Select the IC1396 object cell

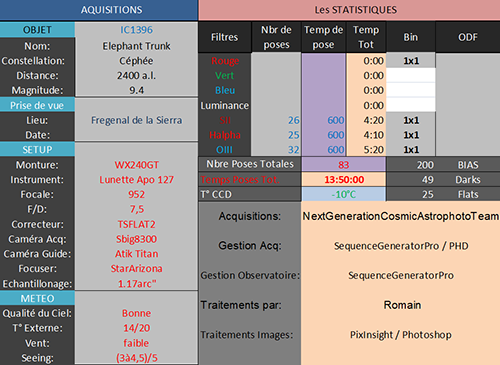136,30
